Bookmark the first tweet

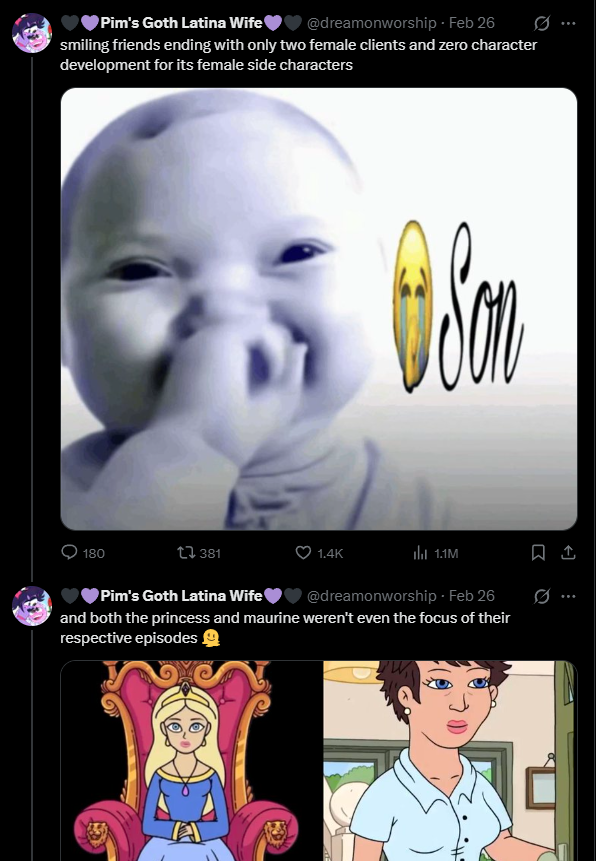tap(538, 552)
